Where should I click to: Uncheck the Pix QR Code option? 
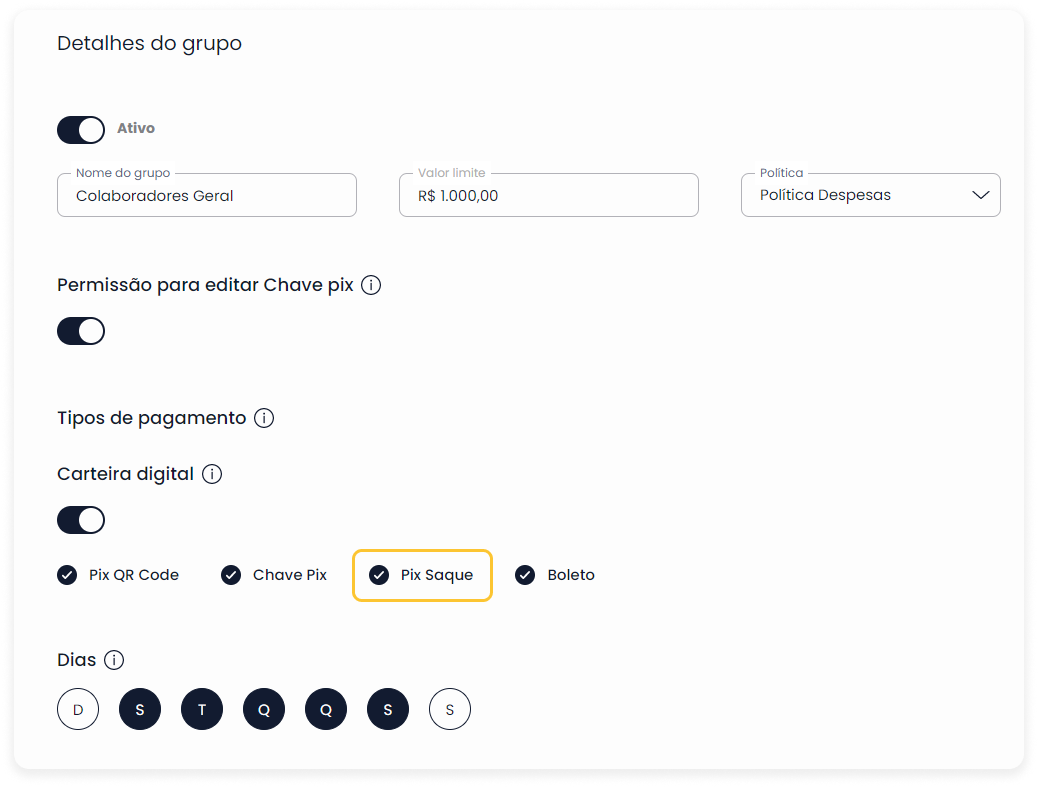click(x=67, y=575)
